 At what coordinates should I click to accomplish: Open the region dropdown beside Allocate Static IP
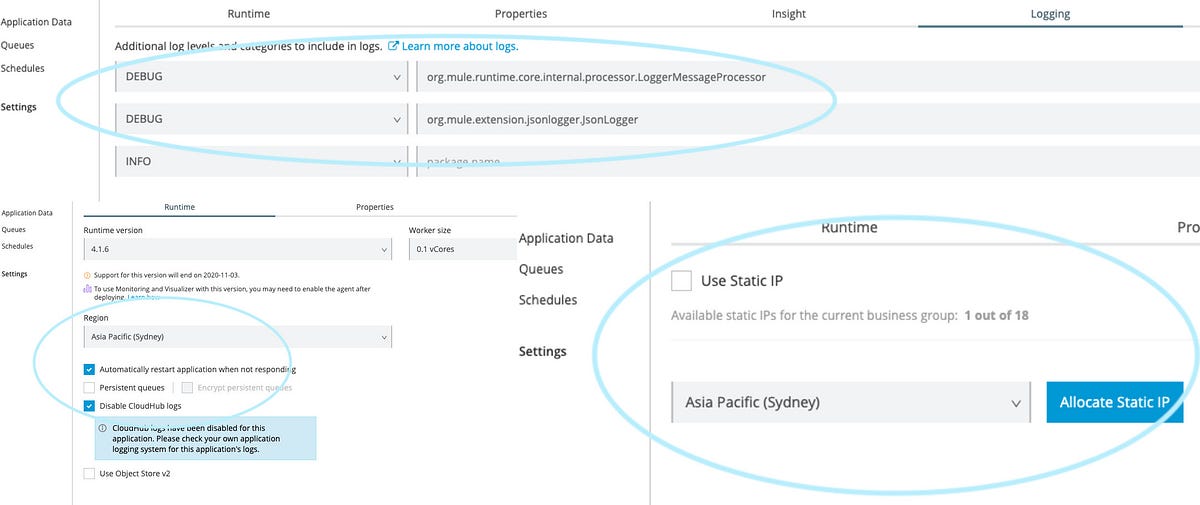850,402
